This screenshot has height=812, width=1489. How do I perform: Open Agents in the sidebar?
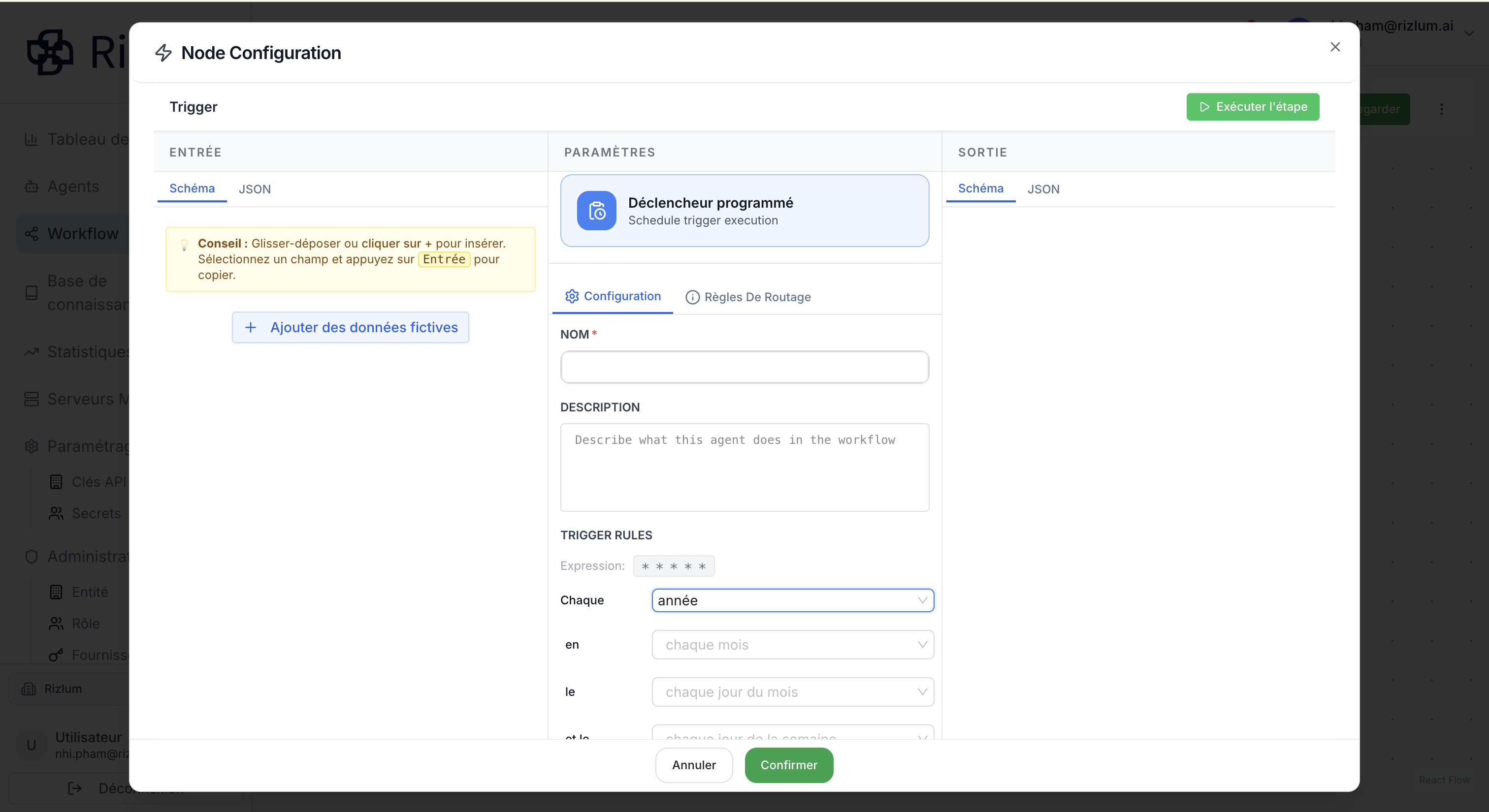(x=62, y=187)
